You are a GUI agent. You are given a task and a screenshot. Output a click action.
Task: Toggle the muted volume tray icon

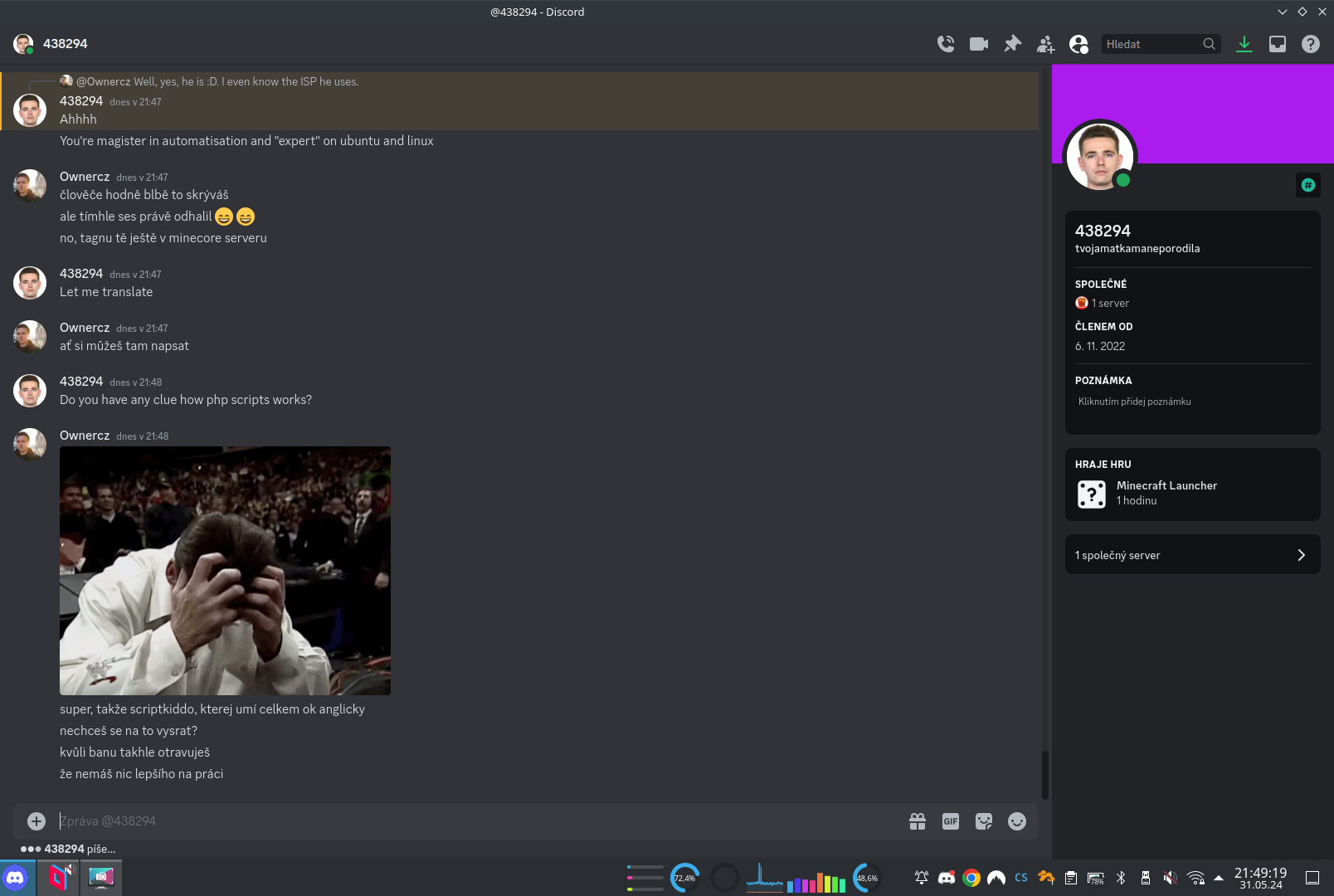(1170, 878)
